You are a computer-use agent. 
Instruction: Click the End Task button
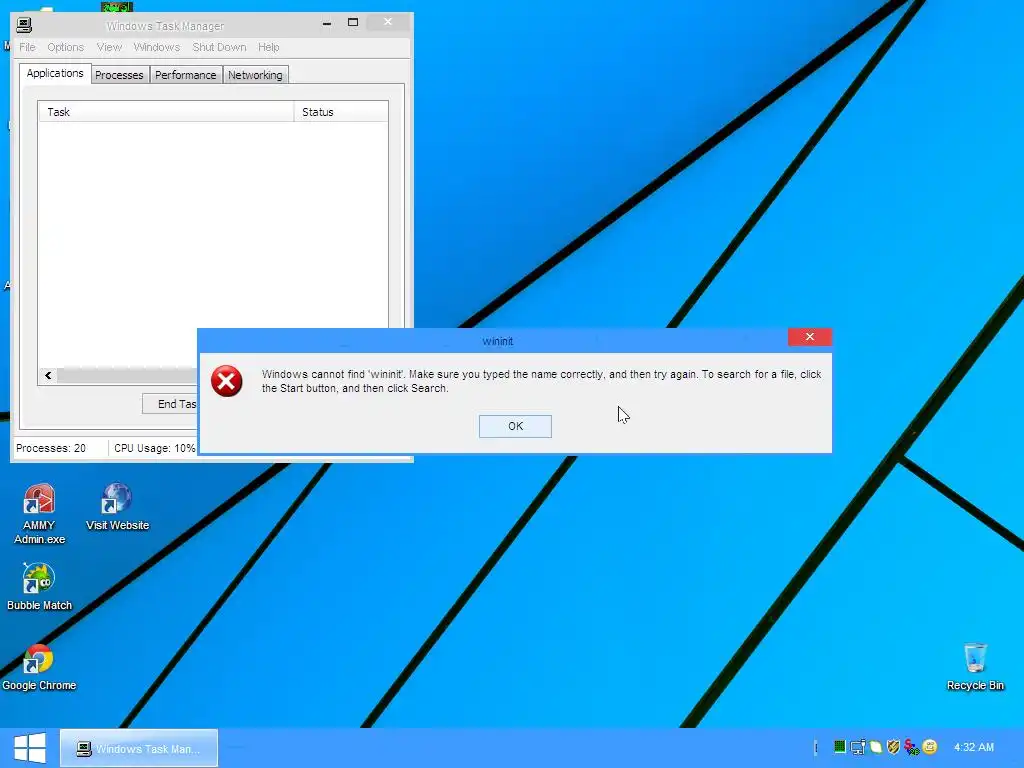pos(170,404)
